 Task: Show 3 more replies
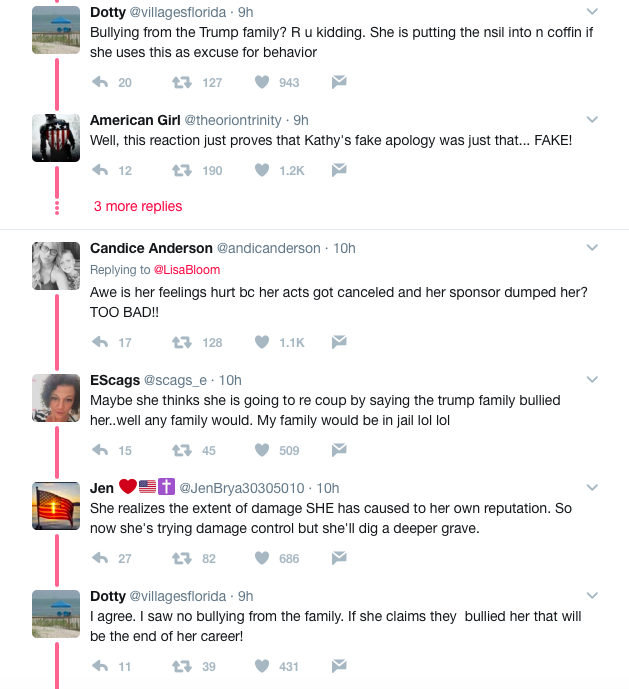pyautogui.click(x=138, y=206)
